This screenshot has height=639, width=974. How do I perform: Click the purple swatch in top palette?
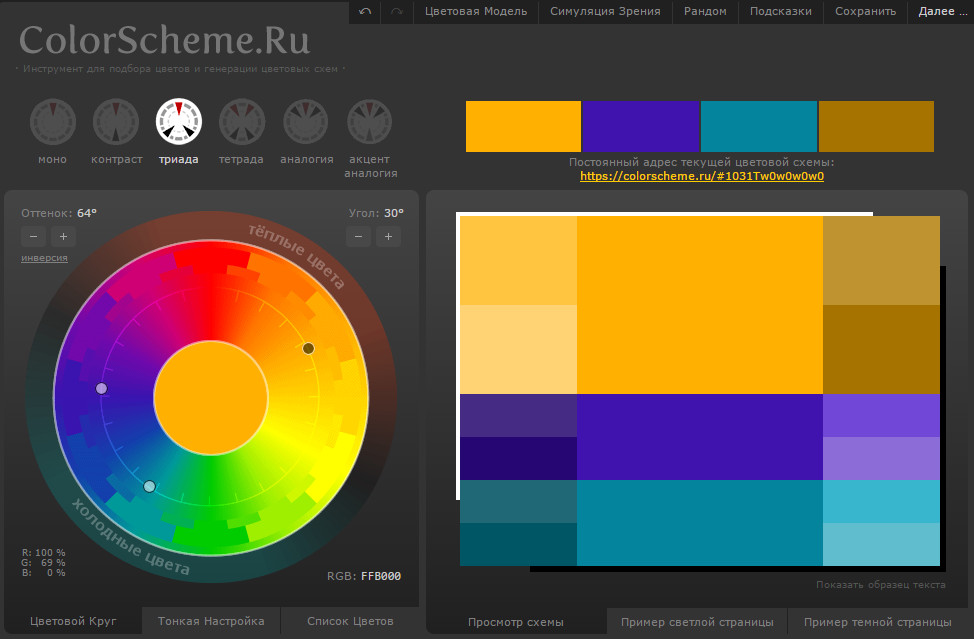(x=641, y=126)
